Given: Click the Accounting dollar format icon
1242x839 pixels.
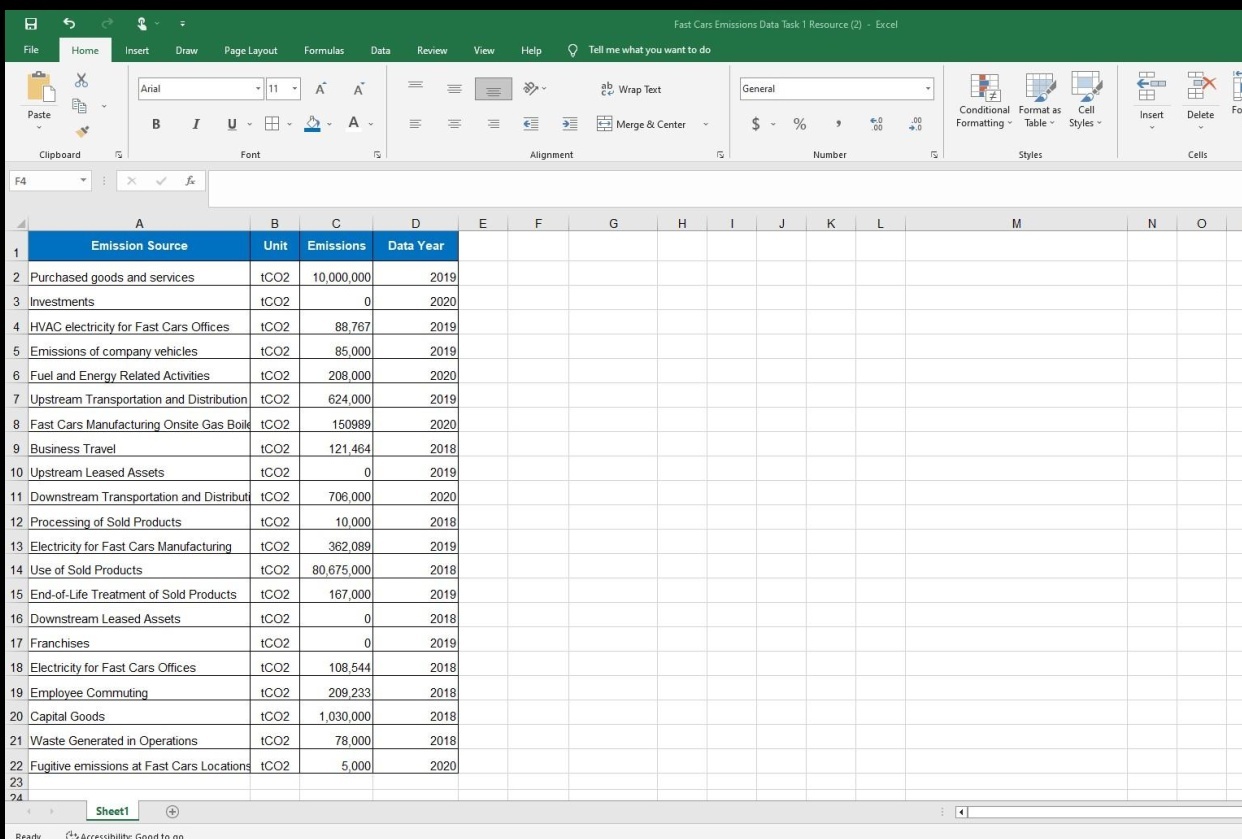Looking at the screenshot, I should click(x=757, y=124).
